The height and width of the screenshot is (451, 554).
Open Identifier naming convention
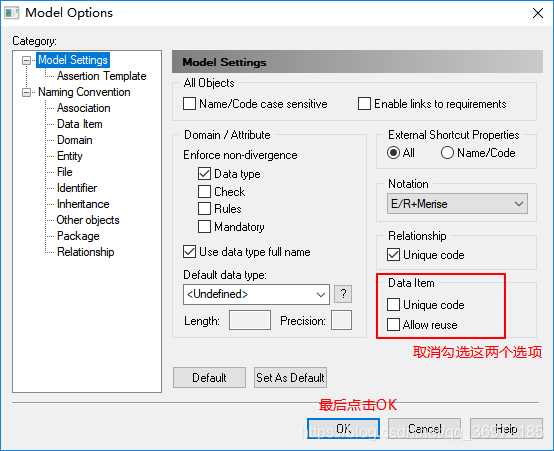(x=77, y=188)
